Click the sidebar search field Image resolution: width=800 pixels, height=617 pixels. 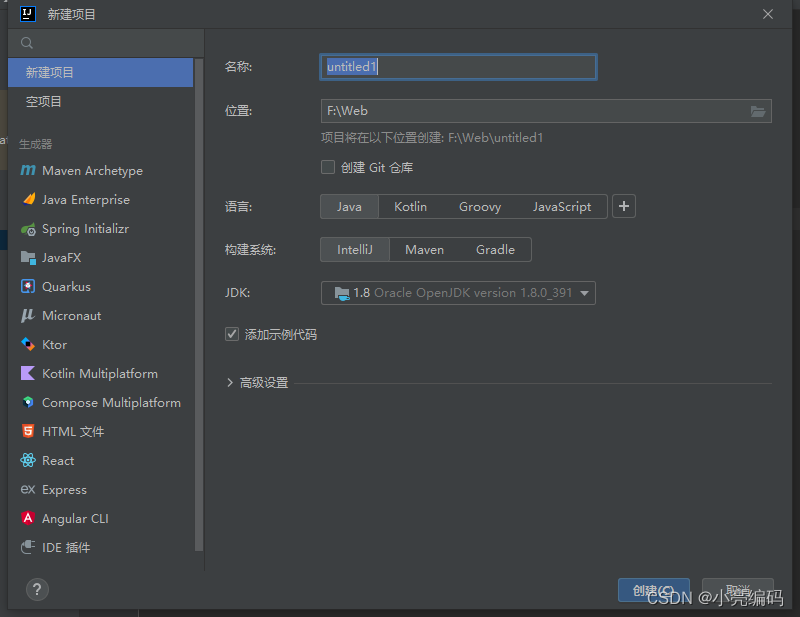point(106,43)
